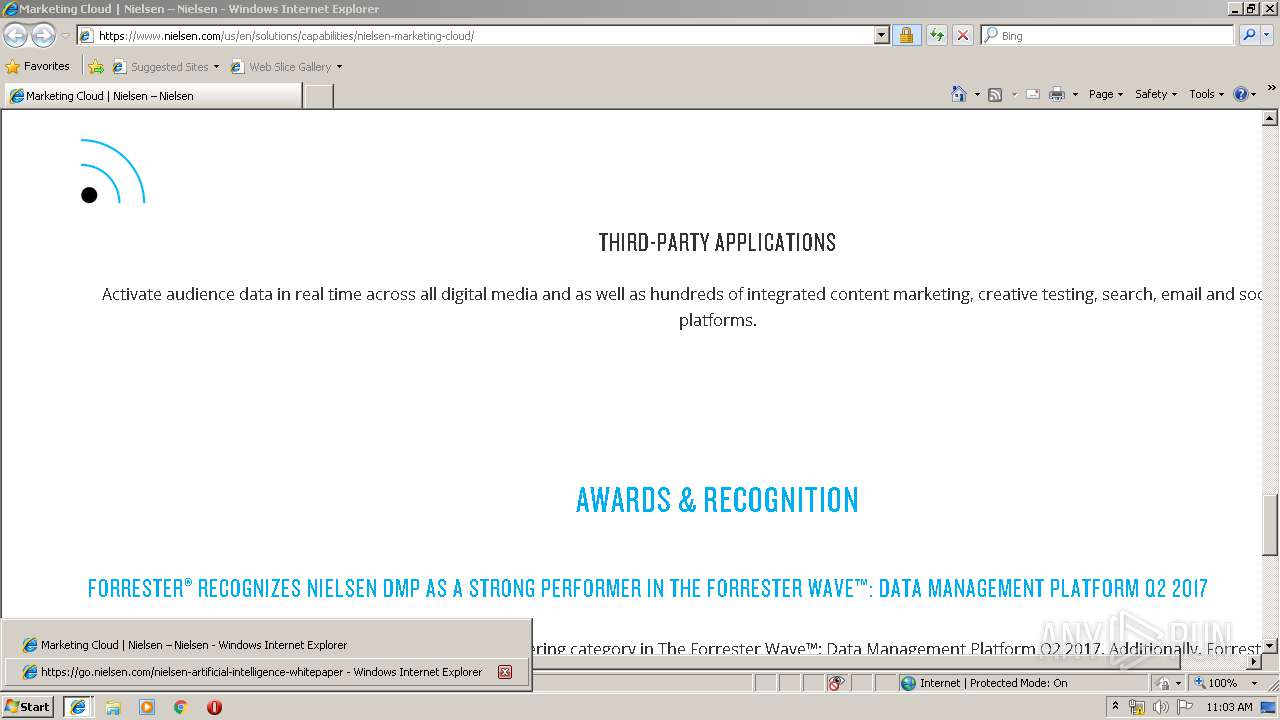Image resolution: width=1280 pixels, height=720 pixels.
Task: Open the search provider dropdown
Action: [1267, 36]
